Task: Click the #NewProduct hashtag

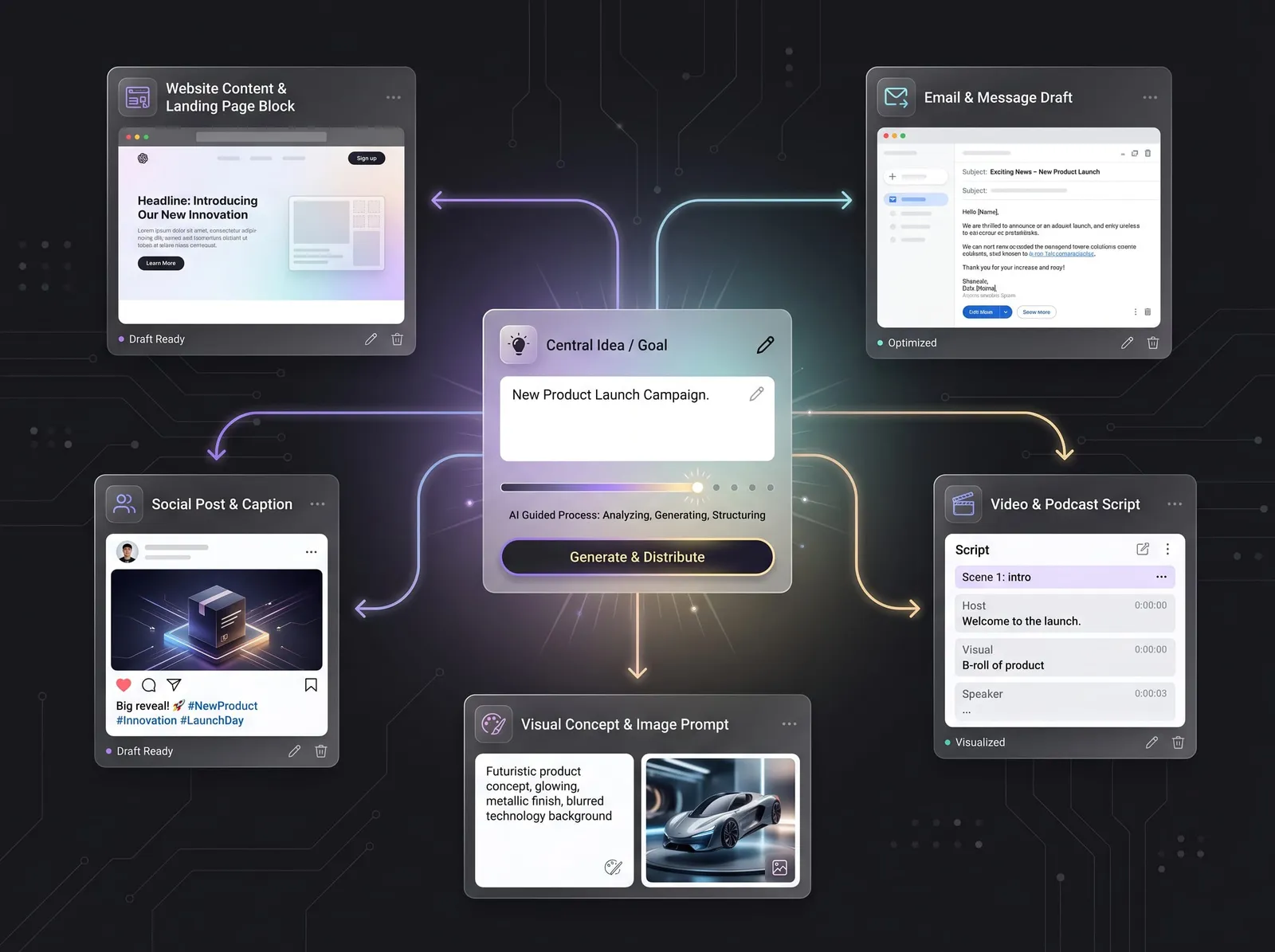Action: [x=223, y=706]
